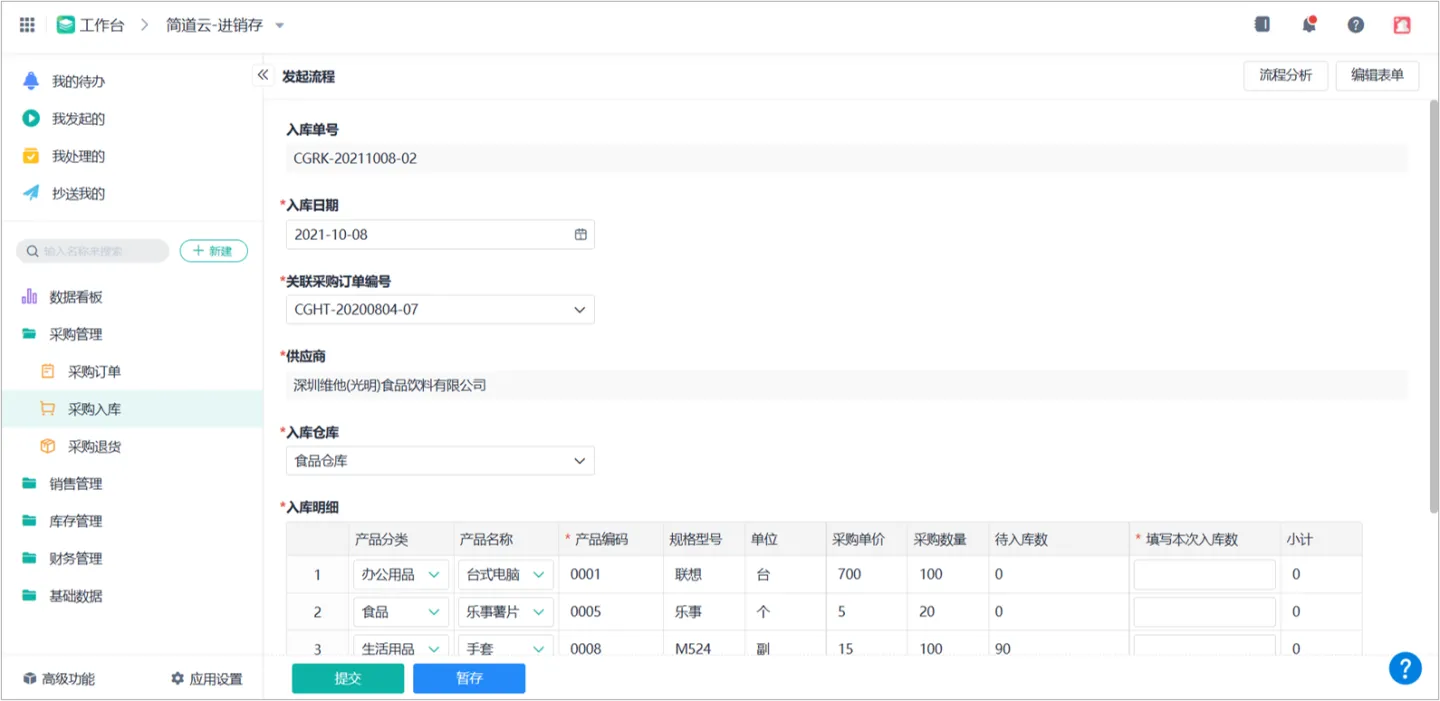Open the notebook icon in top bar
Image resolution: width=1440 pixels, height=701 pixels.
[x=1262, y=24]
